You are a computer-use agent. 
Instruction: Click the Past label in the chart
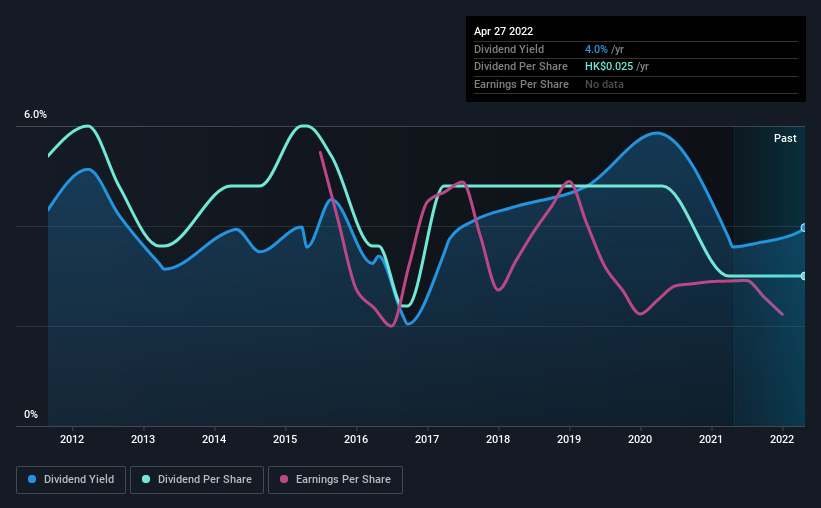coord(785,138)
